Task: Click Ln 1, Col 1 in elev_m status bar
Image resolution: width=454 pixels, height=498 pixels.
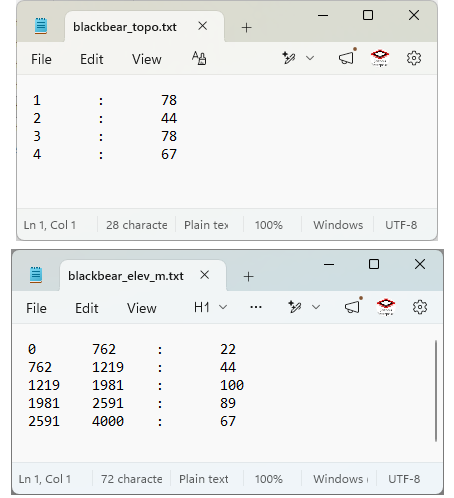Action: (45, 479)
